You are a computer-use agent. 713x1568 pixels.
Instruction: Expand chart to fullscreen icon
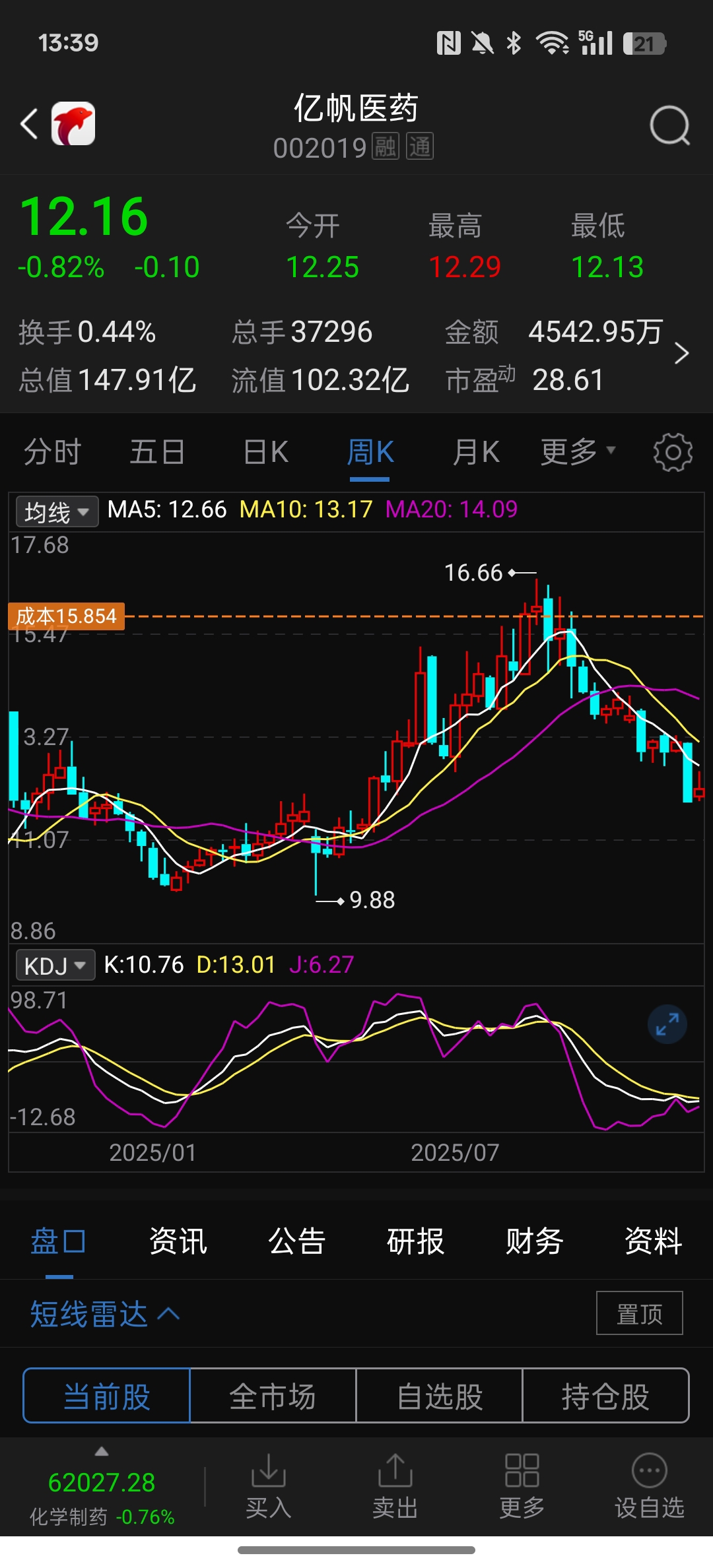click(x=667, y=1024)
